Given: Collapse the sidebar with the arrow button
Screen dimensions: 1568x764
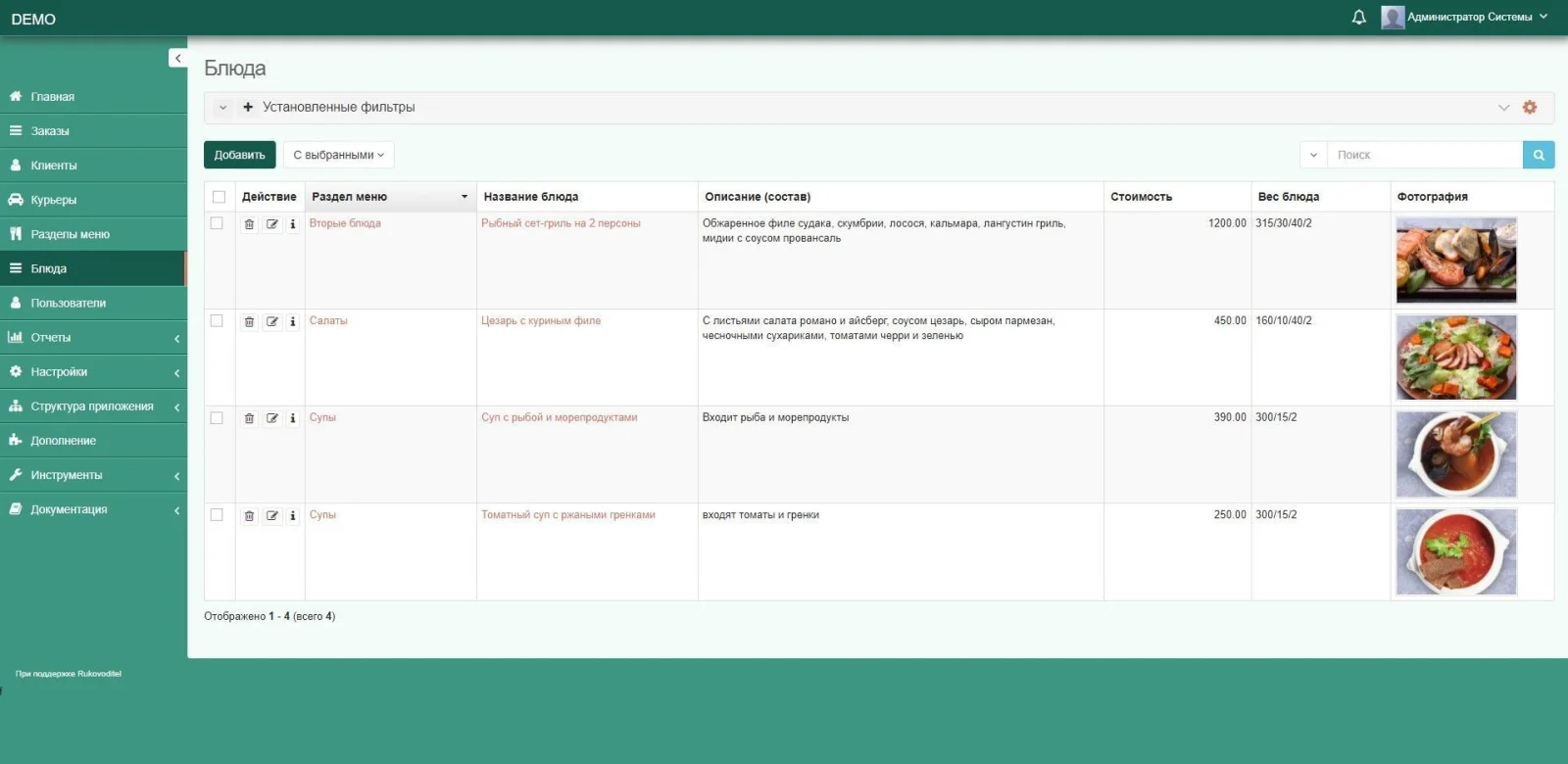Looking at the screenshot, I should (x=177, y=59).
